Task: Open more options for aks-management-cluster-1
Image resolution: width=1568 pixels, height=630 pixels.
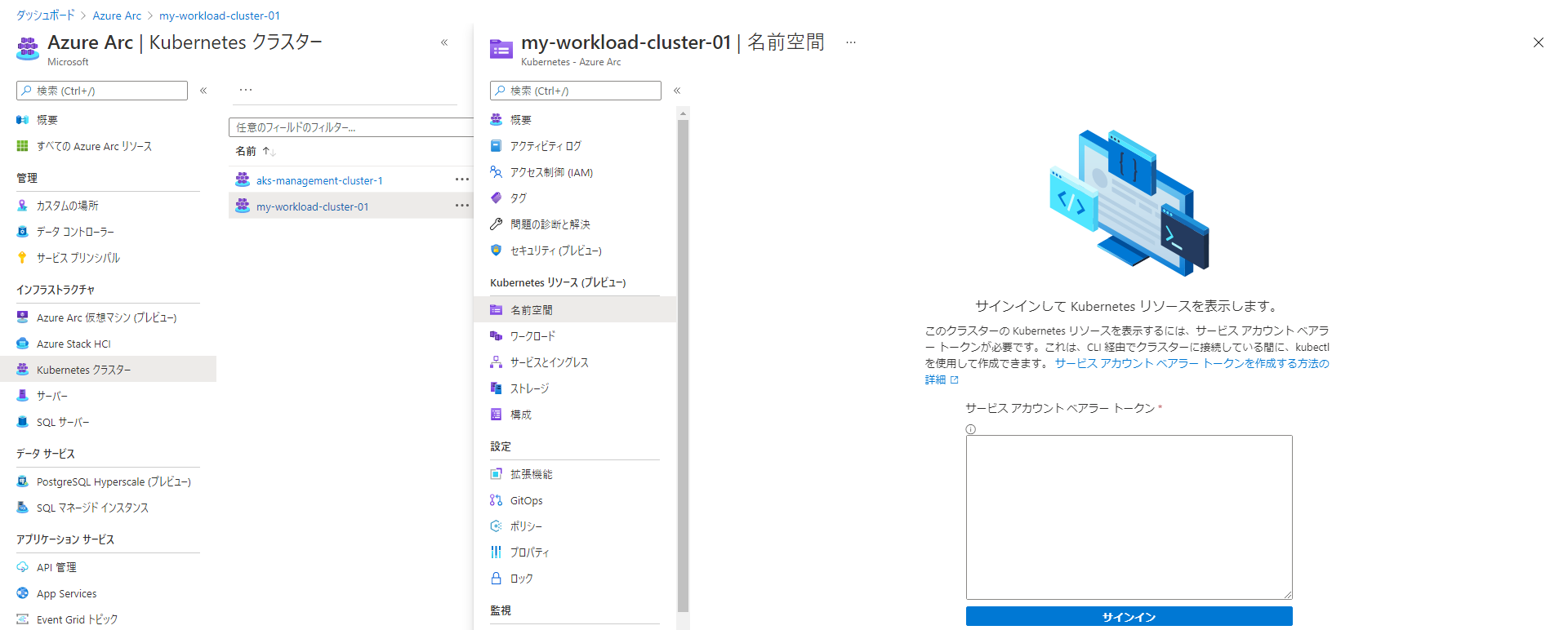Action: [x=462, y=180]
